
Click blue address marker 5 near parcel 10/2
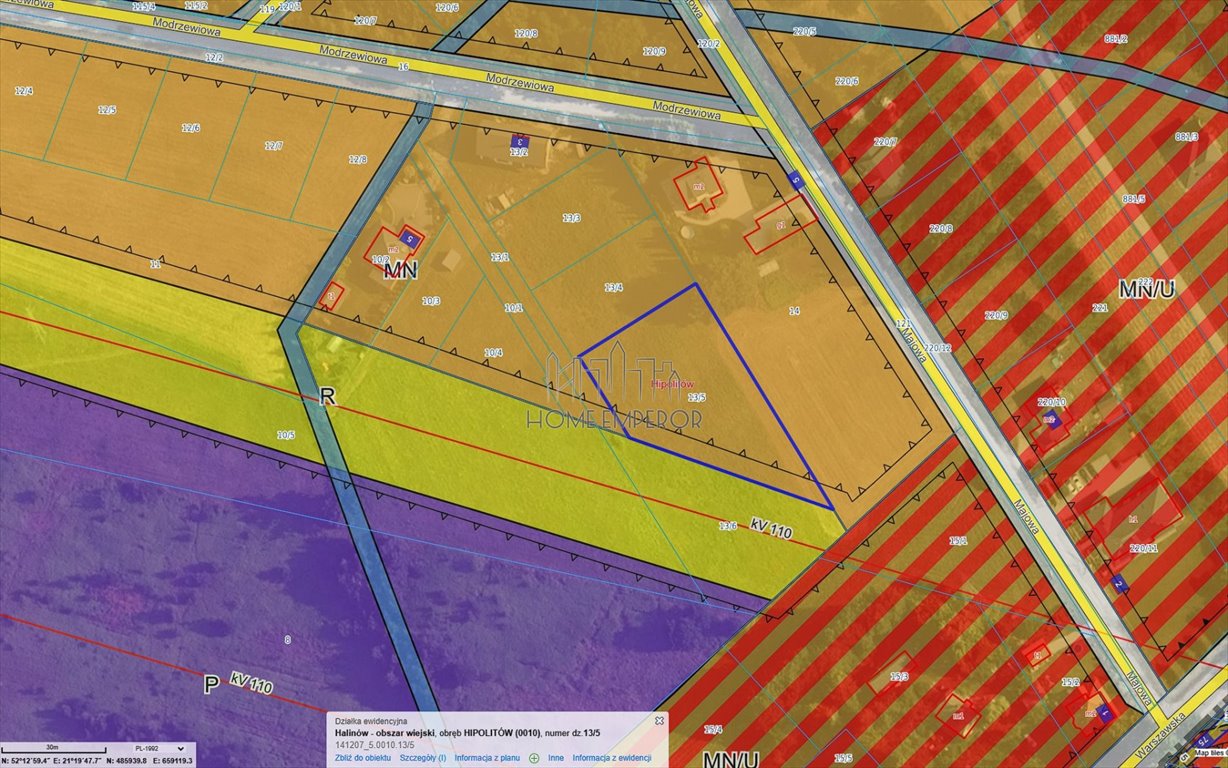click(410, 241)
